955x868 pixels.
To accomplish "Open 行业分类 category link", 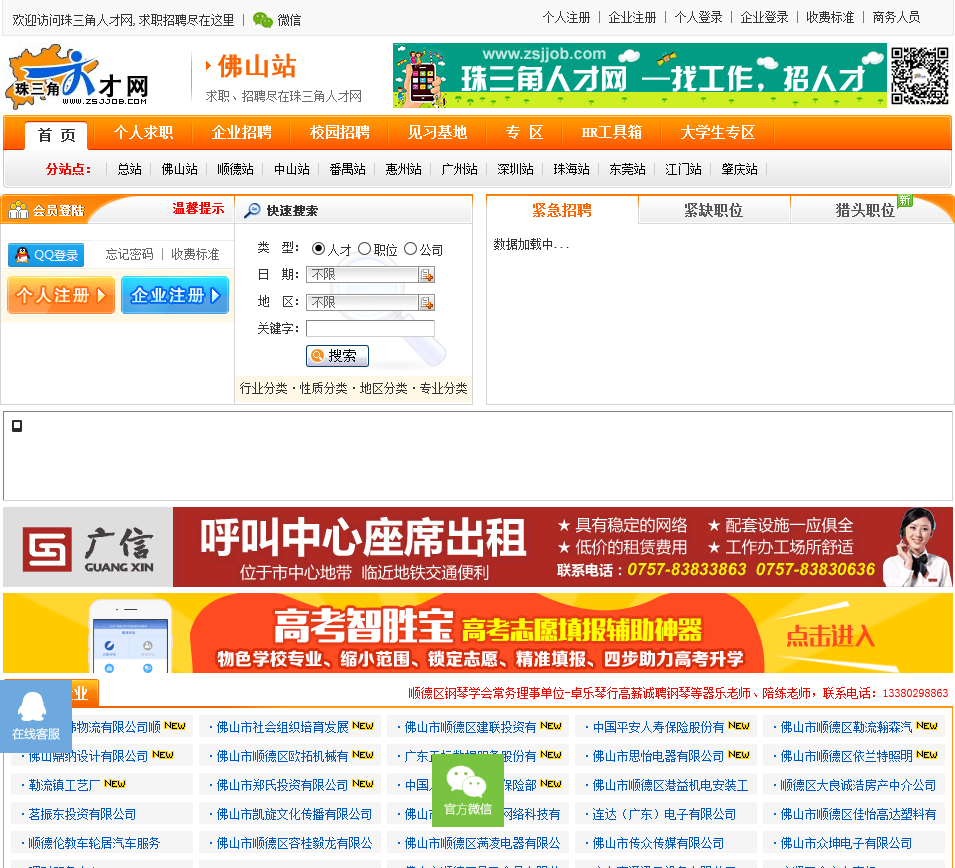I will [x=263, y=388].
